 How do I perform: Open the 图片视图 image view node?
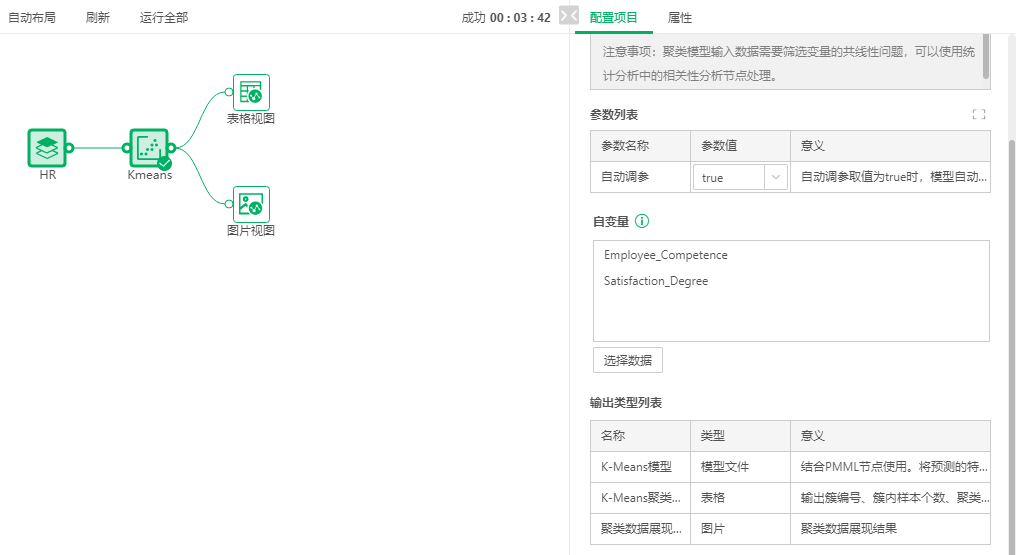[x=251, y=204]
